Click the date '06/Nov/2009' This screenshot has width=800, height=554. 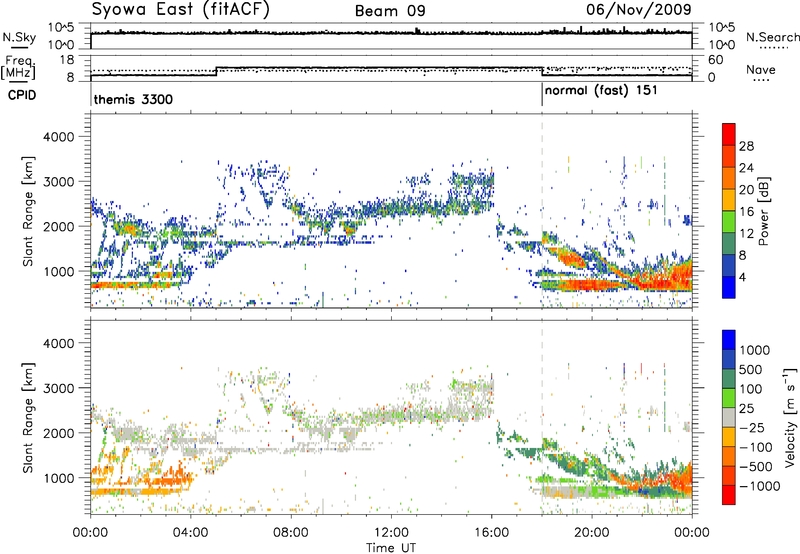[x=639, y=9]
